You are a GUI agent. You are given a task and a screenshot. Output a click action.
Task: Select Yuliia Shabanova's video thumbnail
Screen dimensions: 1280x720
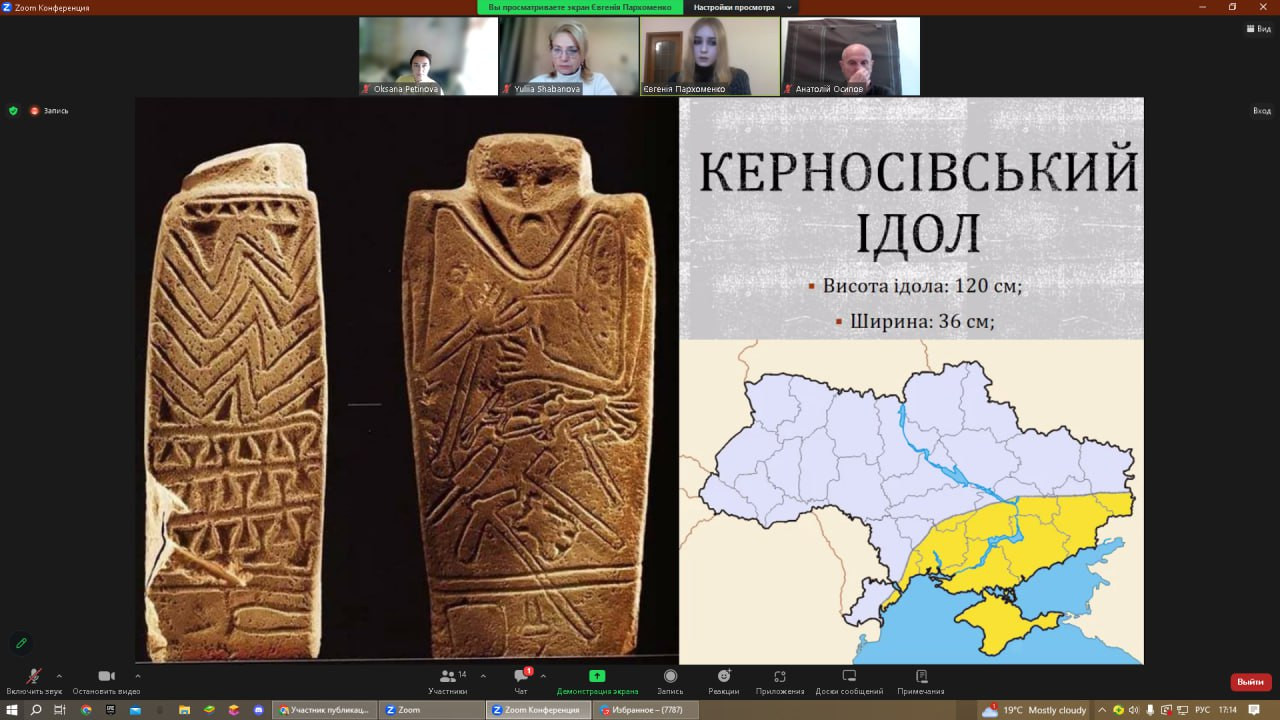pos(569,56)
